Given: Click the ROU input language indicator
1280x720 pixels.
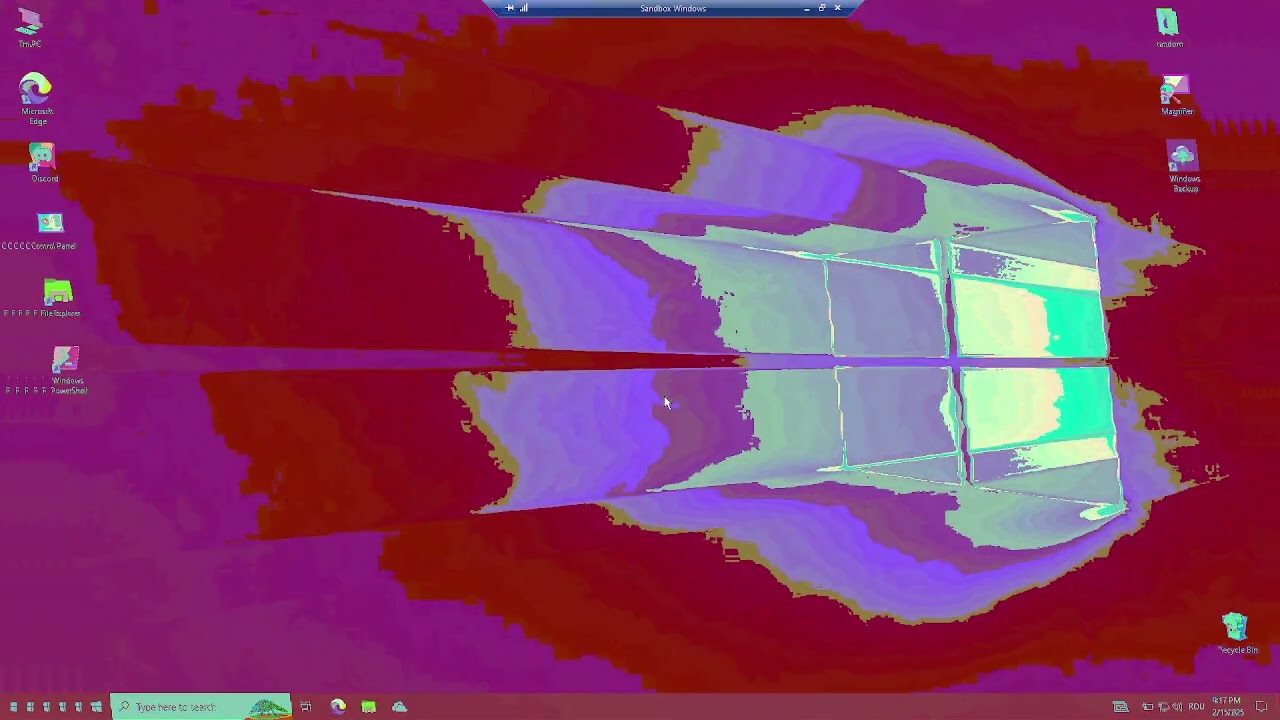Looking at the screenshot, I should [x=1196, y=707].
